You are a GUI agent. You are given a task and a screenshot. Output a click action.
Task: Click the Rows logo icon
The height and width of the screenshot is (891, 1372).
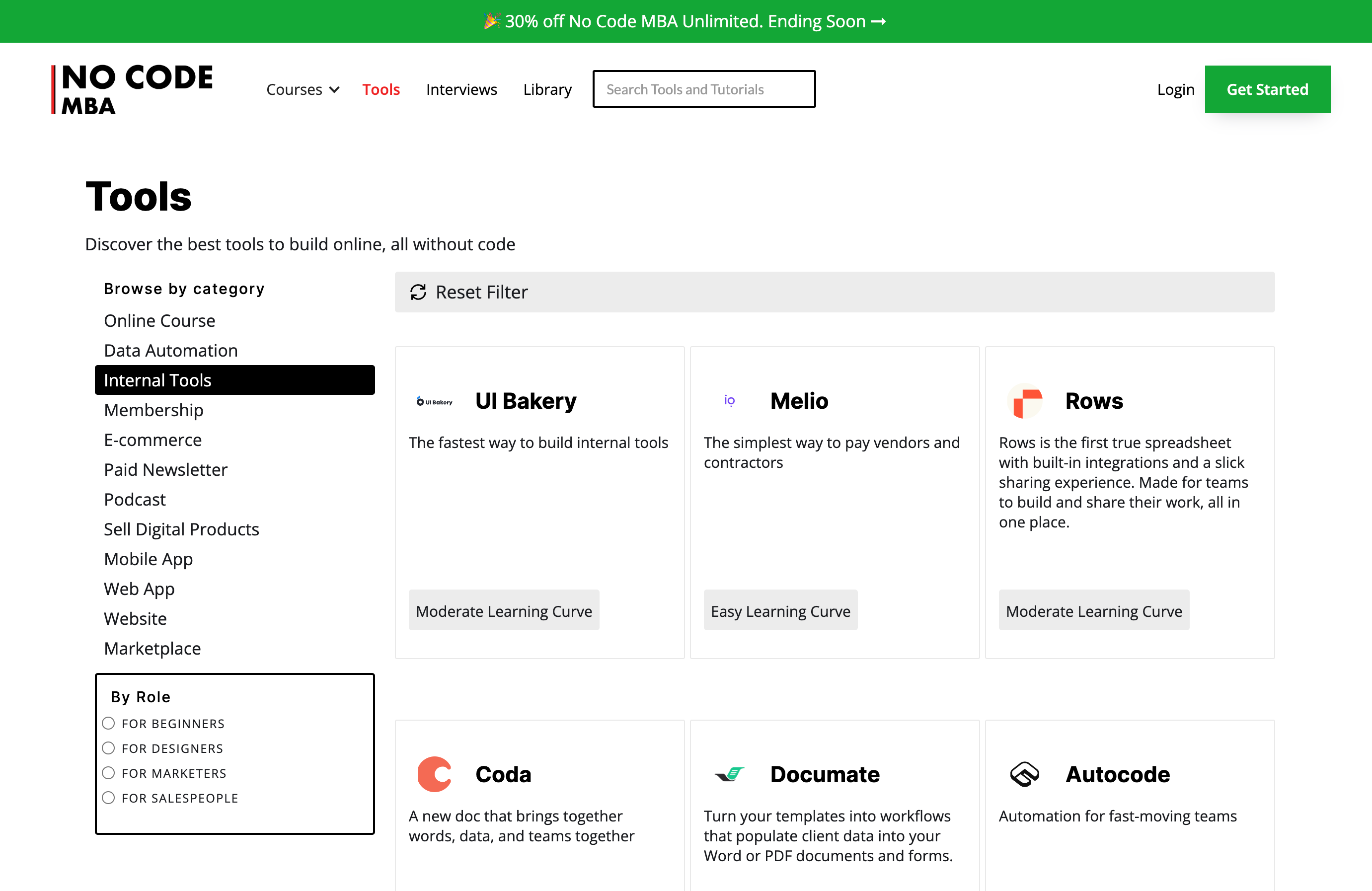1025,401
